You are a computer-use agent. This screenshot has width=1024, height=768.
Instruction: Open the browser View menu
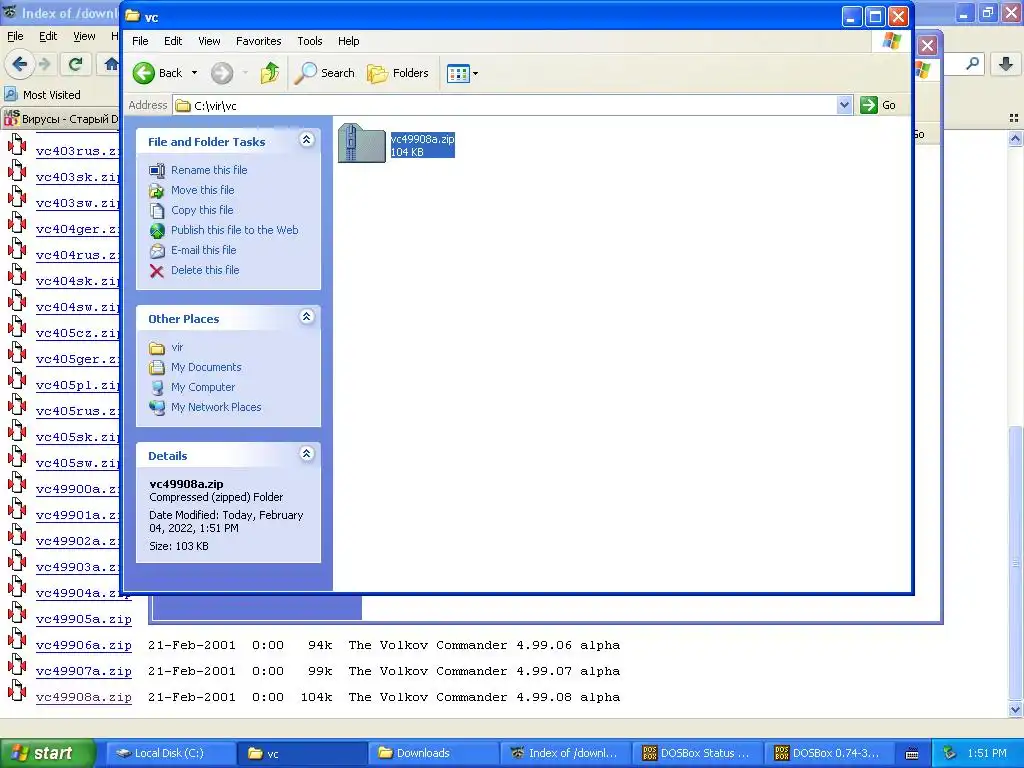(x=84, y=37)
